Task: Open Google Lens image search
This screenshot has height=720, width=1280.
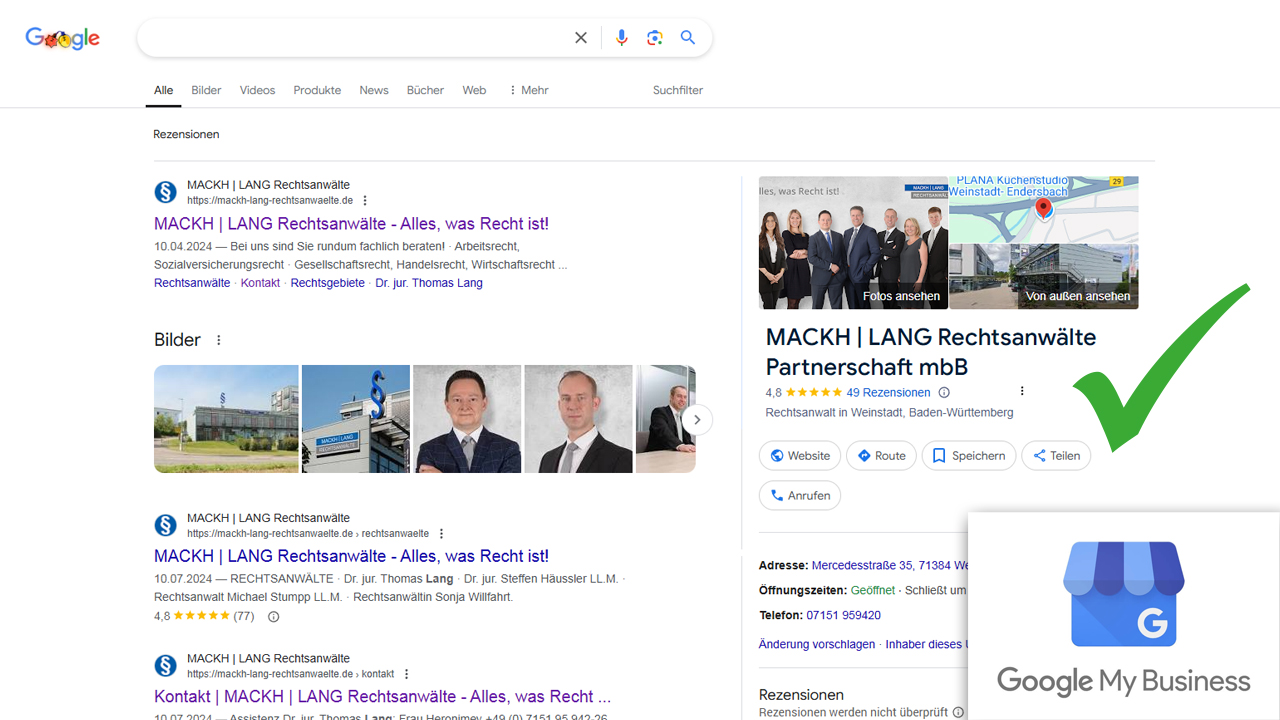Action: tap(655, 38)
